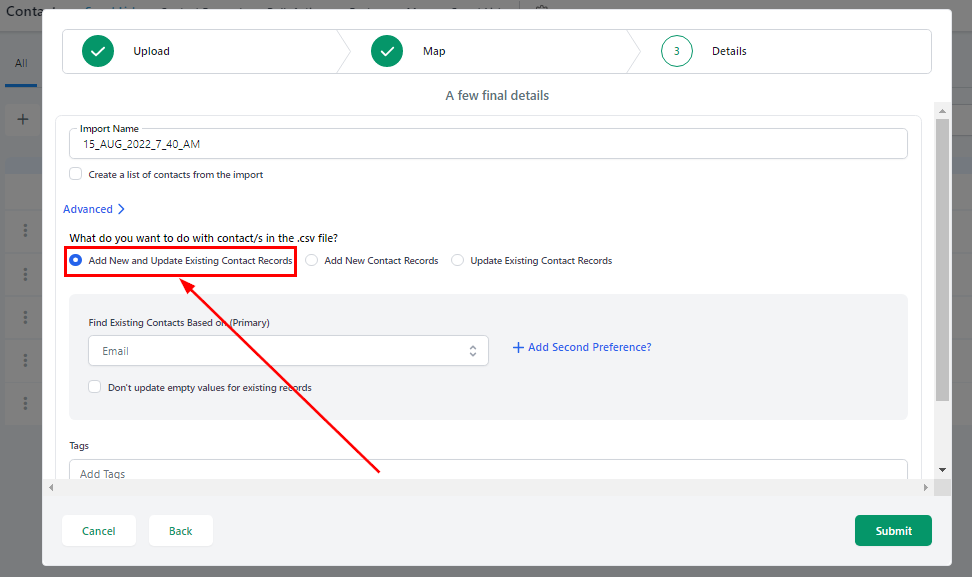Select the All tab in background page

coord(21,63)
